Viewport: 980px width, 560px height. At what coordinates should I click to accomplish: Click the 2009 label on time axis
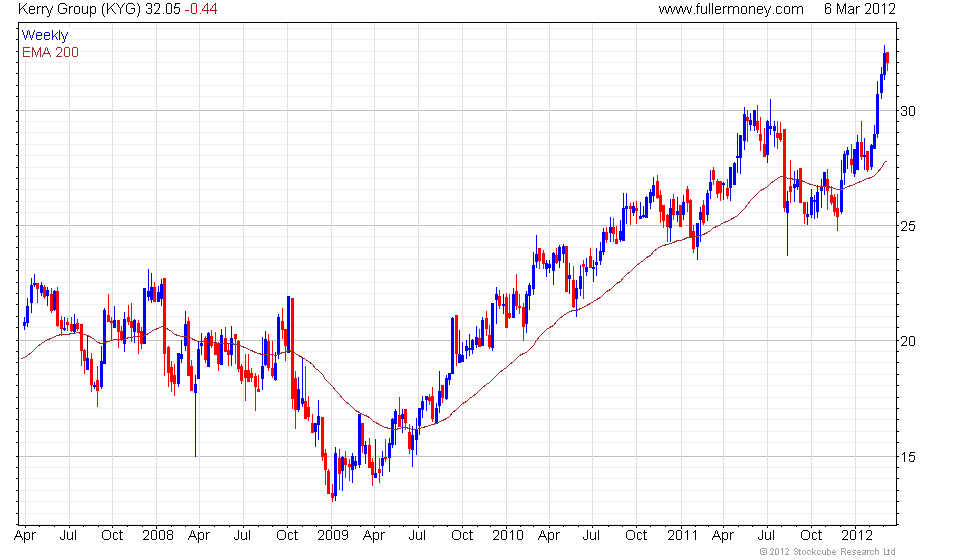[x=332, y=536]
